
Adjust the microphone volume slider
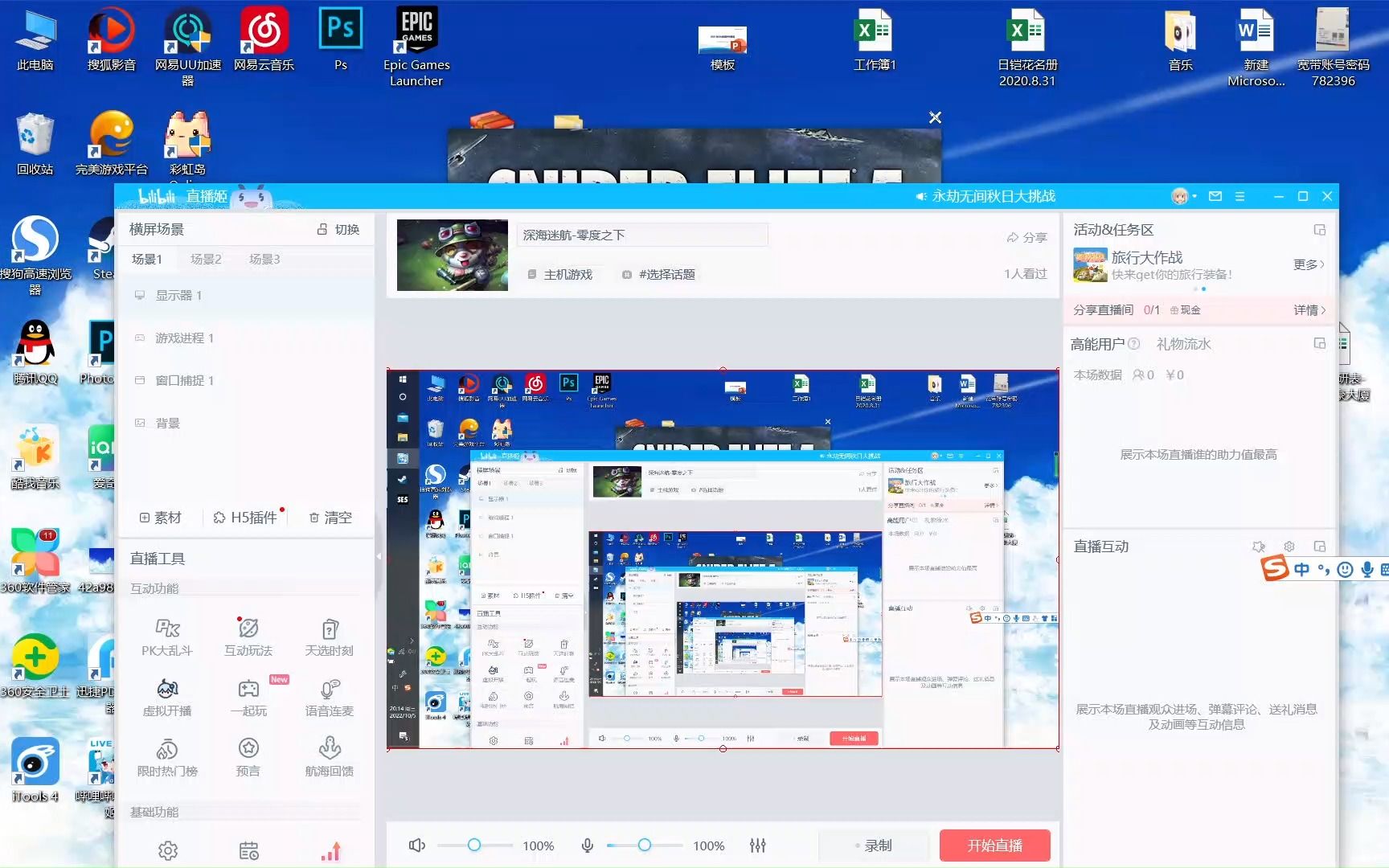pos(644,845)
